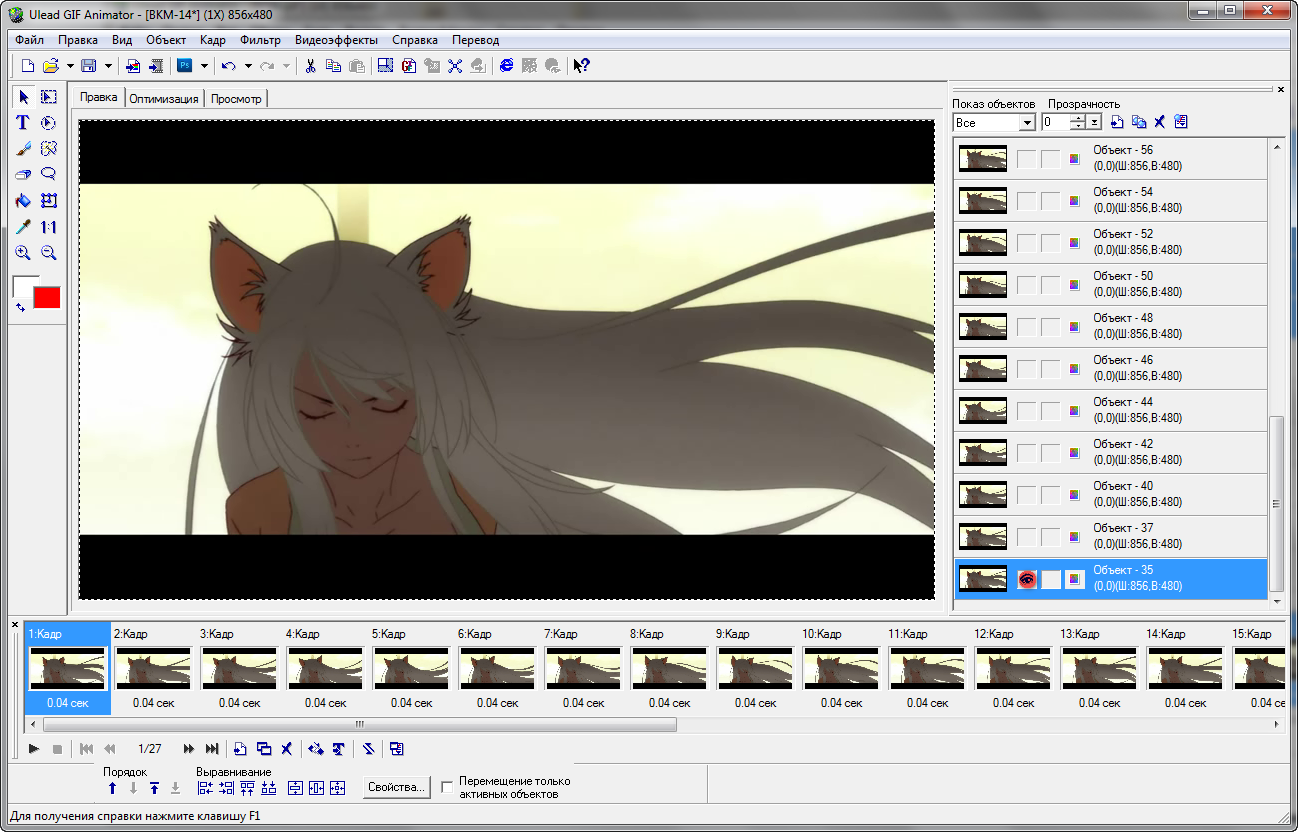Open the Кадр menu
1298x832 pixels.
213,40
